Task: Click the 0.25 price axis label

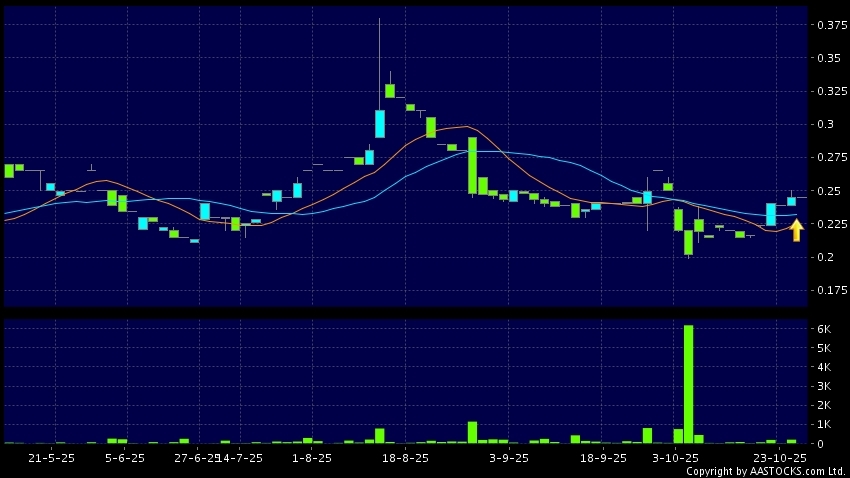Action: click(x=826, y=191)
